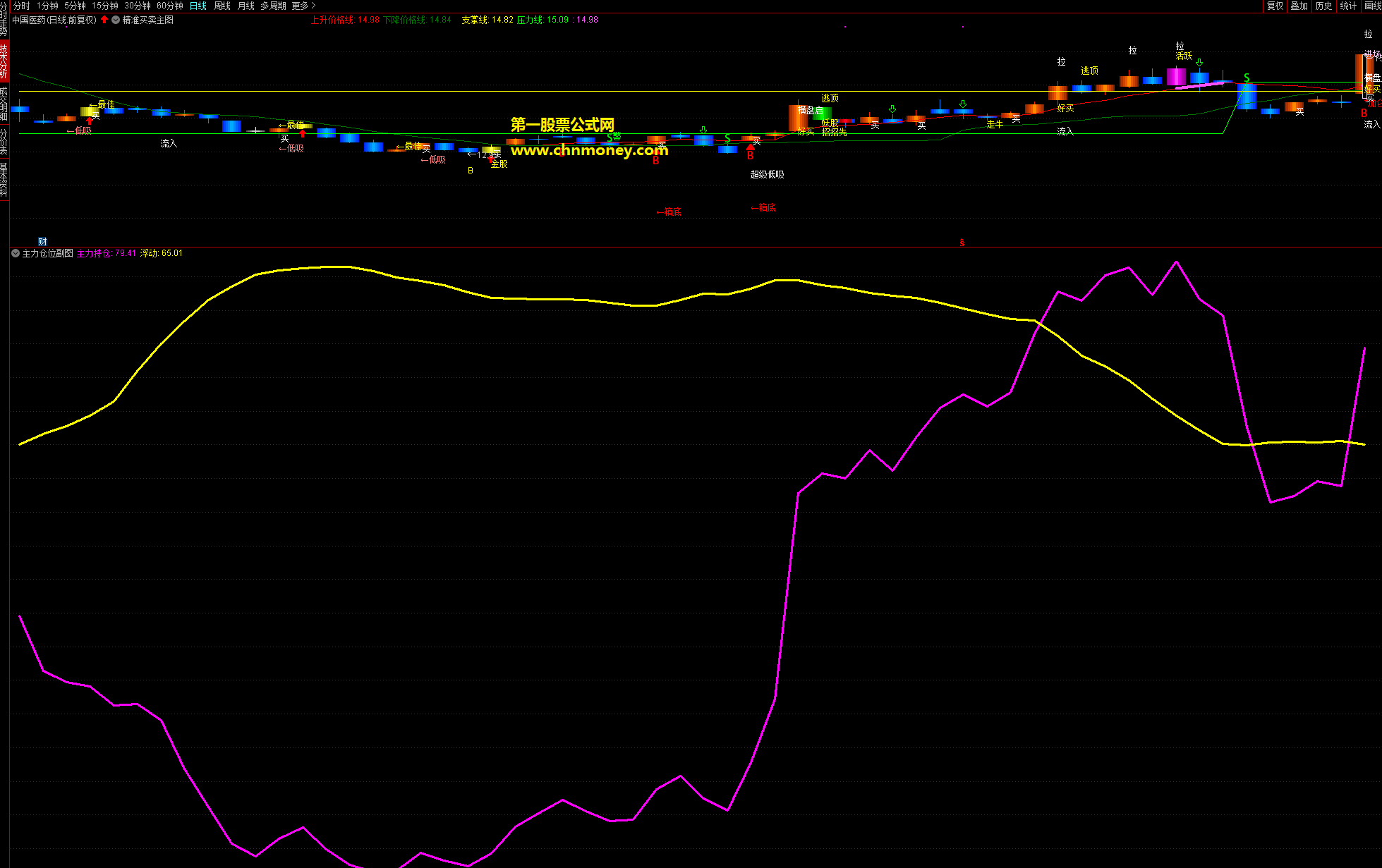This screenshot has width=1382, height=868.
Task: Click the red up arrow beside 中国医药 title
Action: [105, 20]
